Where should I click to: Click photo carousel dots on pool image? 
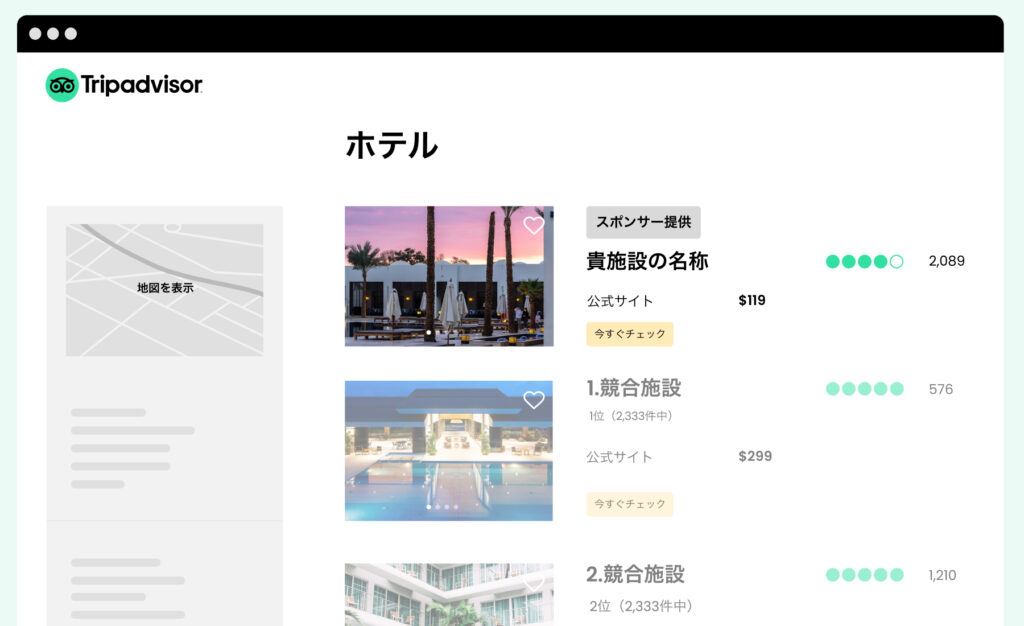[x=442, y=507]
